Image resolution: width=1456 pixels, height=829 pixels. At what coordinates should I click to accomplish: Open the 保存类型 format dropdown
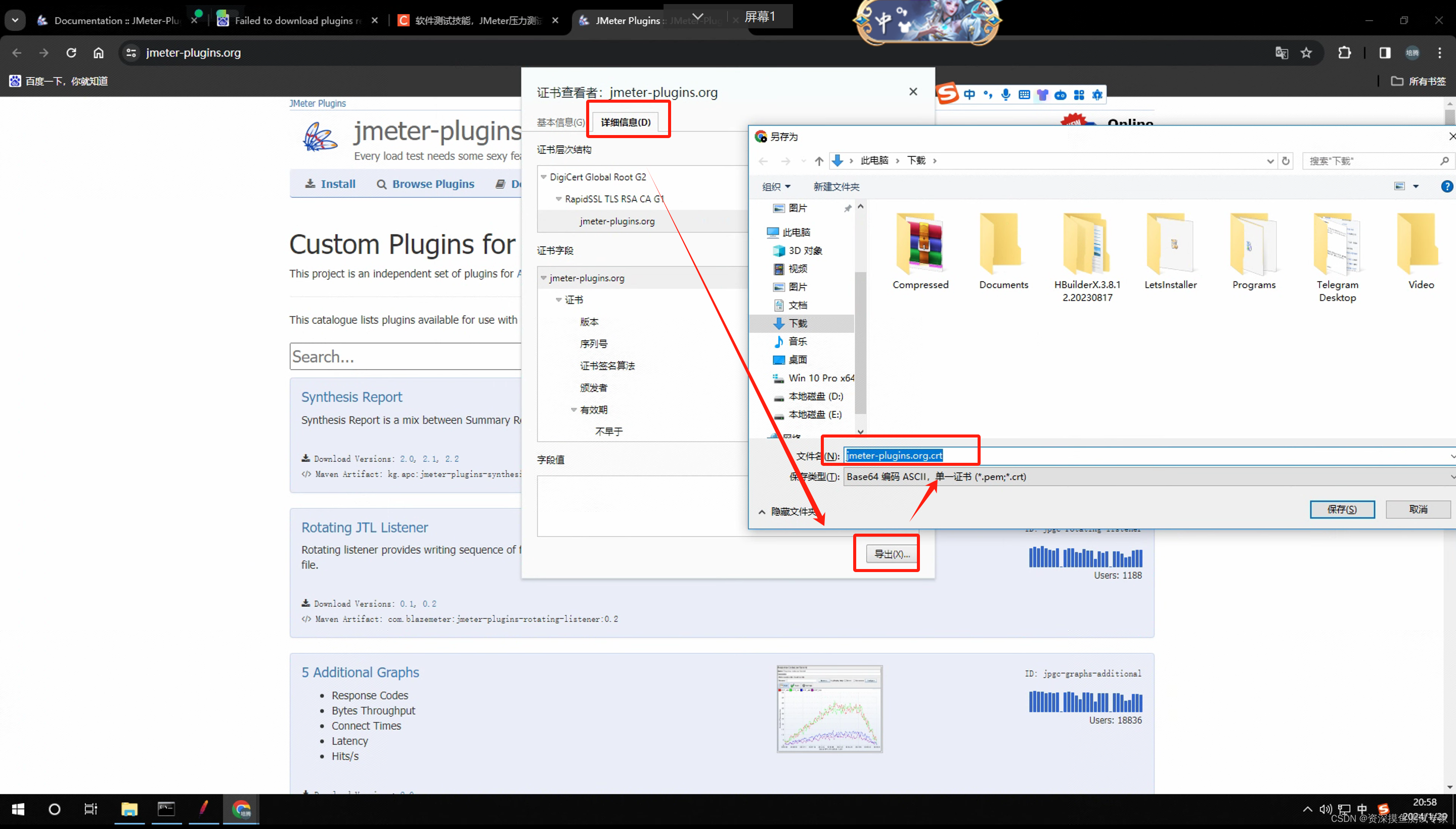pyautogui.click(x=1149, y=476)
